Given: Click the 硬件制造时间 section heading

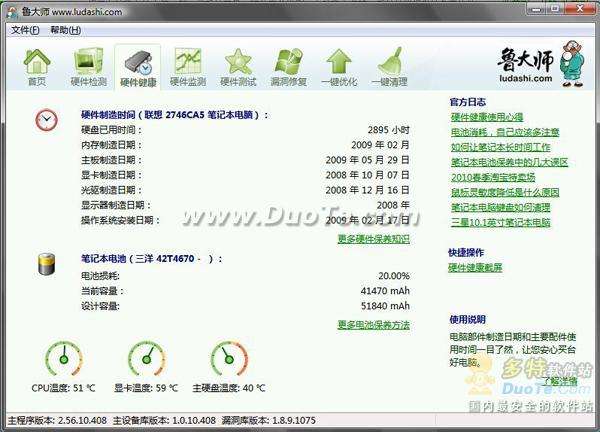Looking at the screenshot, I should [x=174, y=115].
